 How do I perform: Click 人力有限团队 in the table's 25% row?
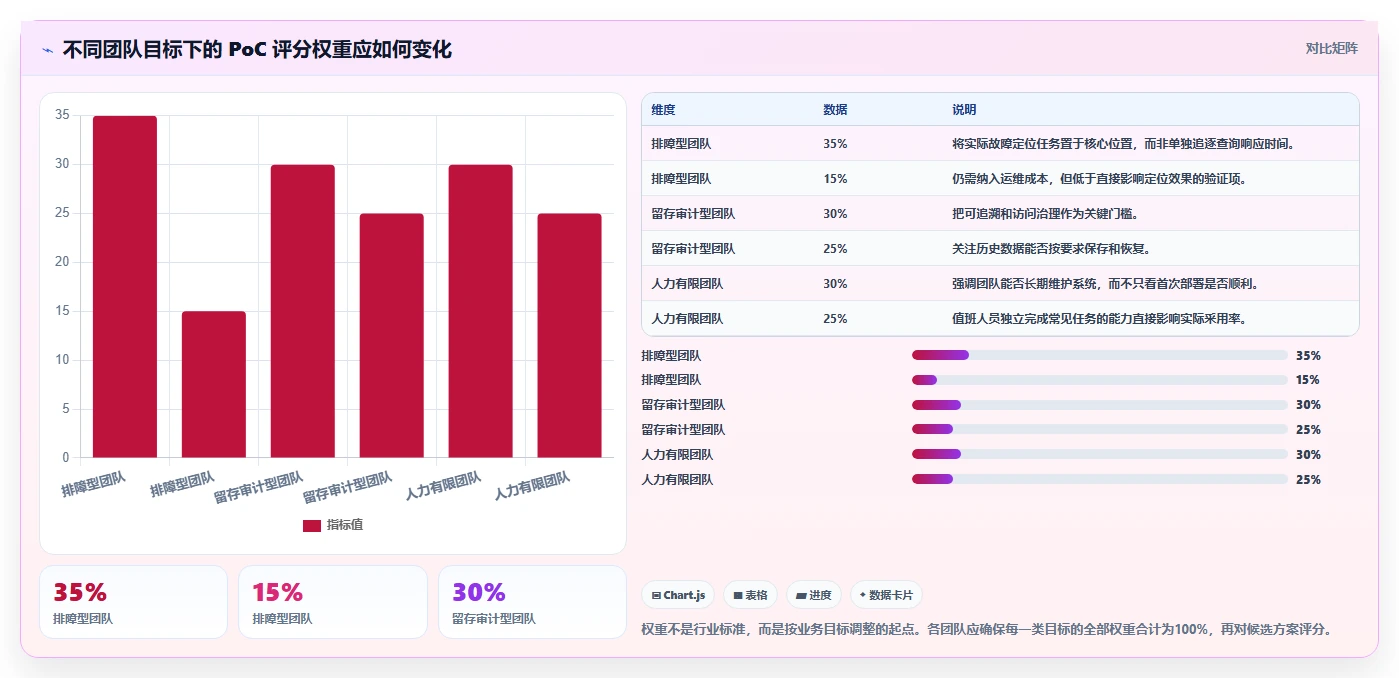[687, 319]
